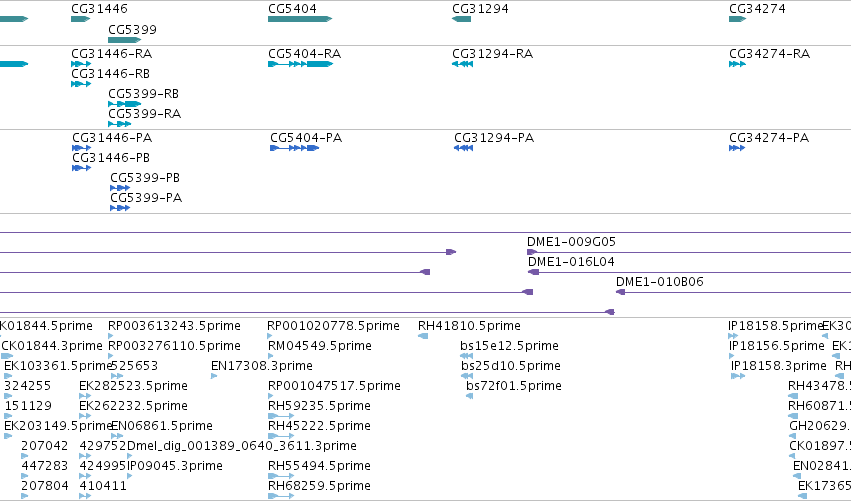
Task: Select BAC clone DME1-010B06
Action: coord(660,282)
